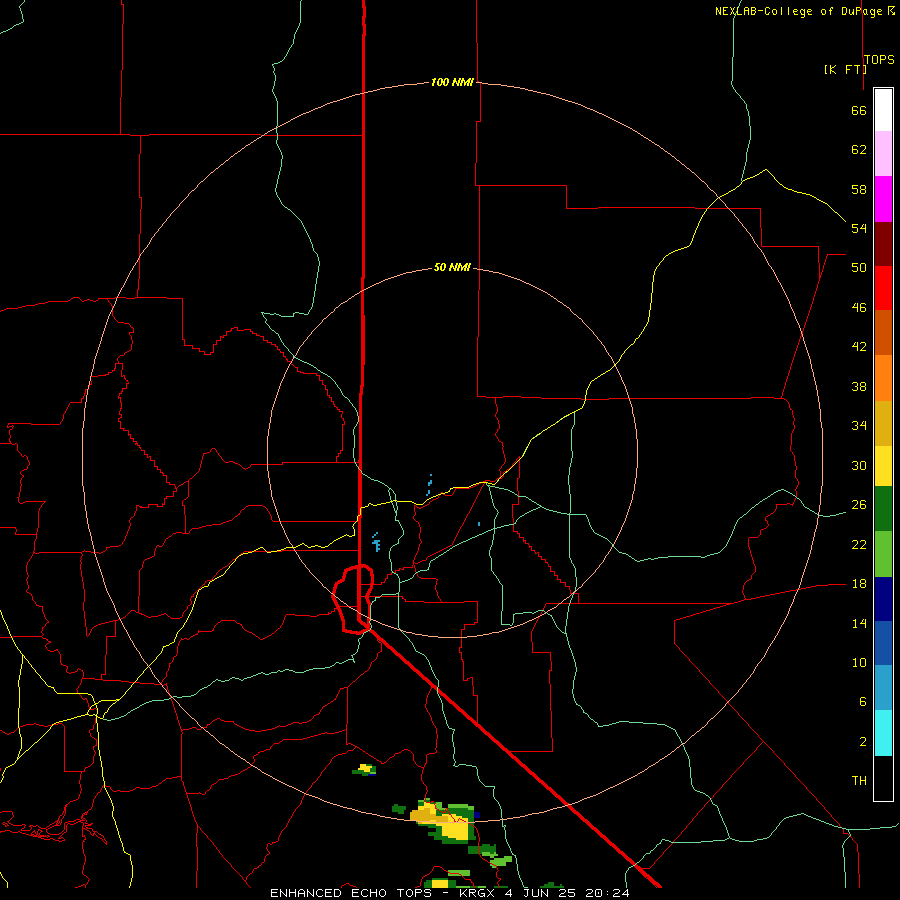Screen dimensions: 900x900
Task: Click the black TH threshold swatch
Action: click(883, 778)
